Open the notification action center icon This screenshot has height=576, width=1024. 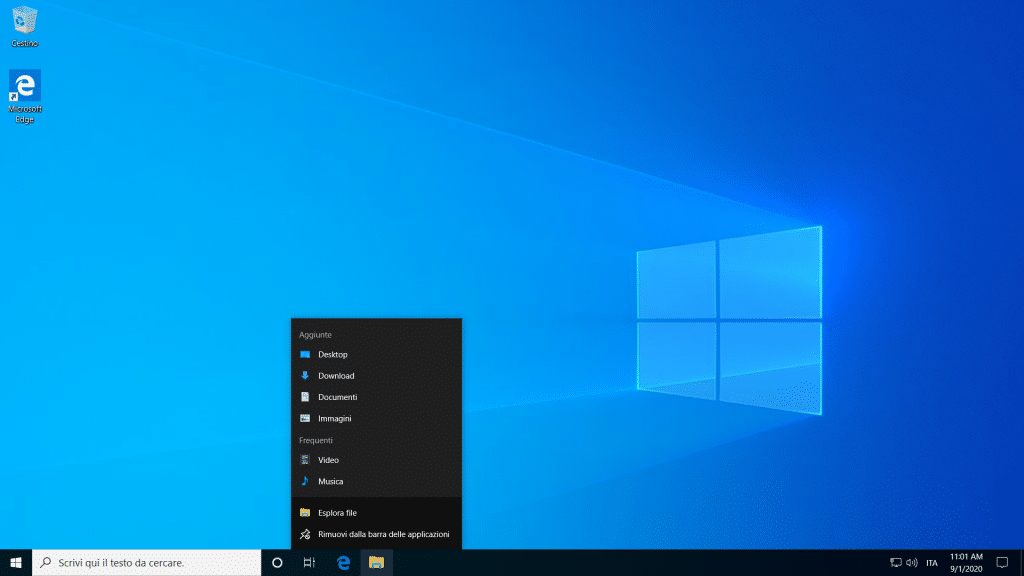[1002, 563]
